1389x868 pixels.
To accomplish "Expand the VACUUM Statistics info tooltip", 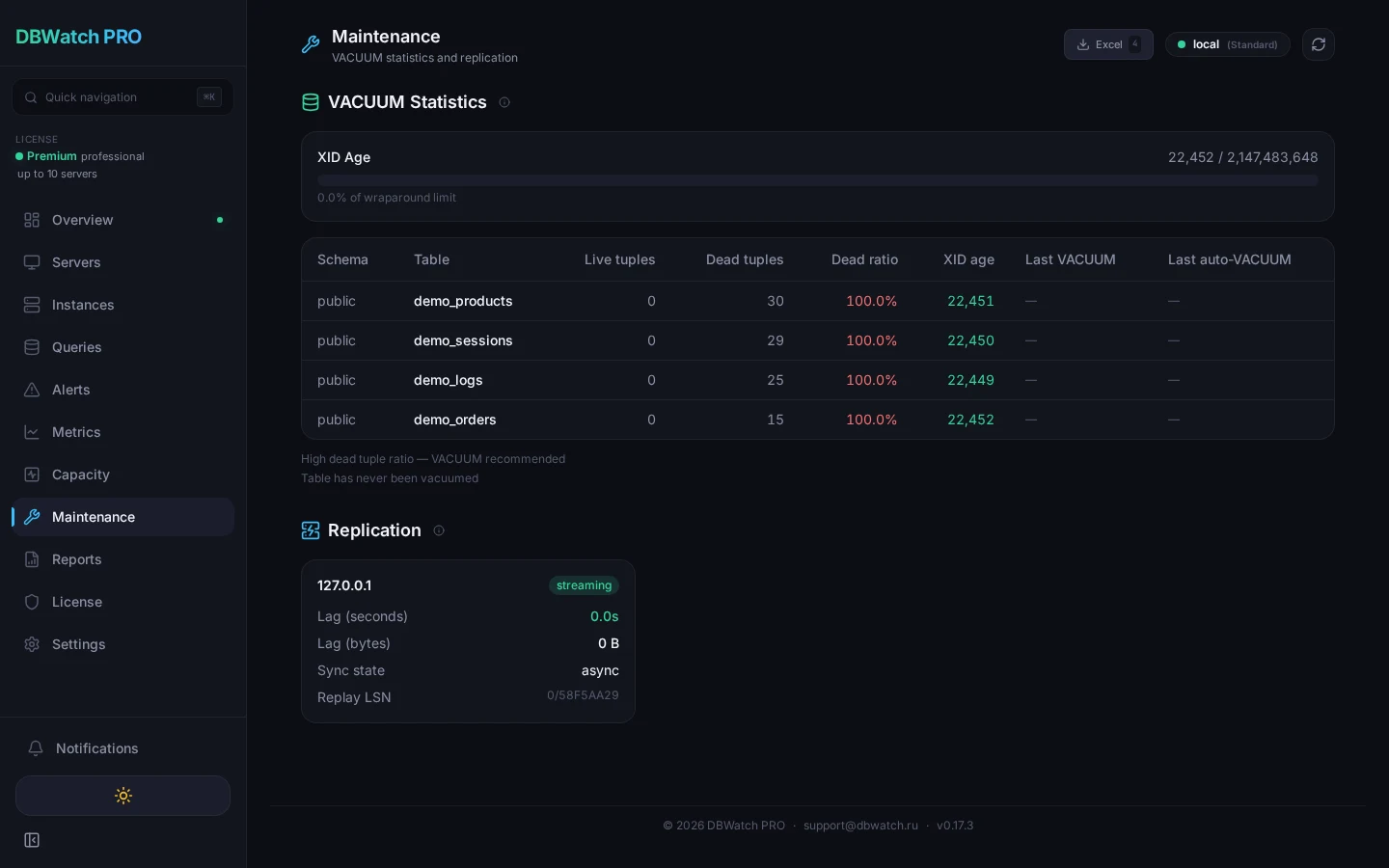I will pyautogui.click(x=504, y=102).
